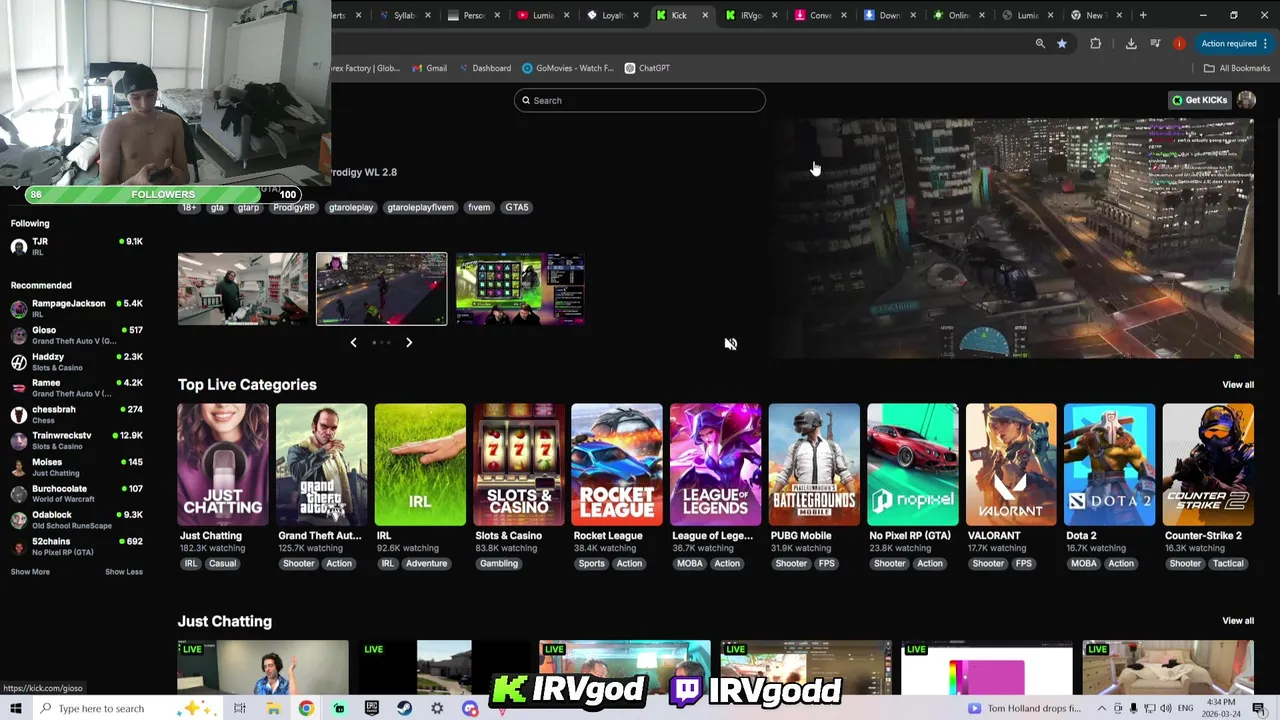This screenshot has width=1280, height=720.
Task: Open RampageJackson recommended channel
Action: 76,308
